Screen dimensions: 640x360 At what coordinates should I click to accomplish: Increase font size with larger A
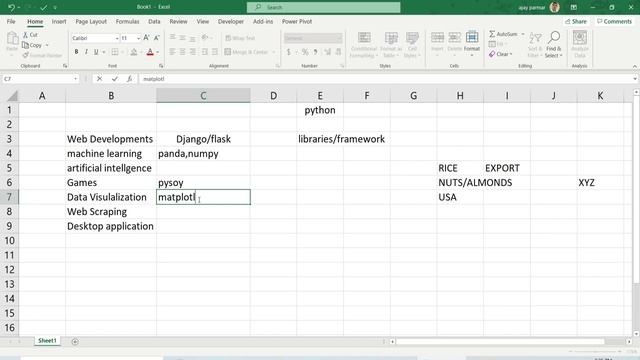point(146,38)
